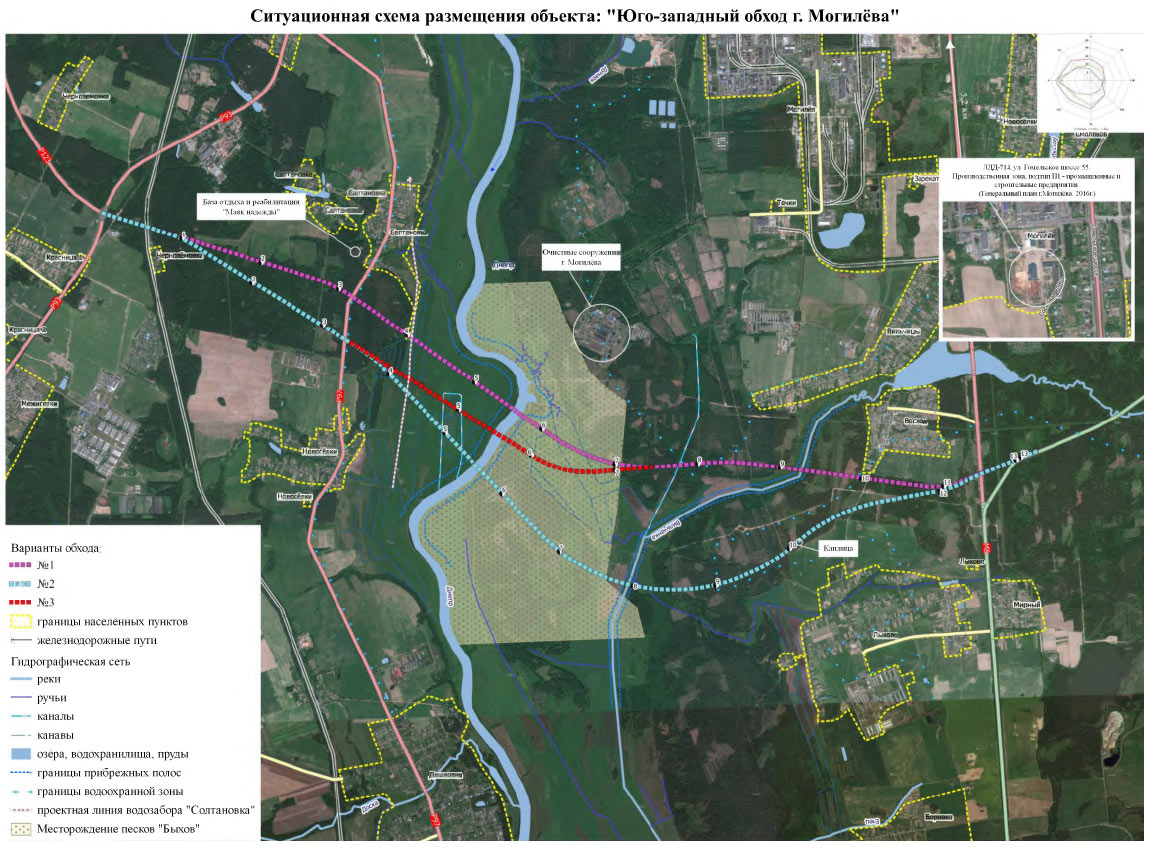The image size is (1152, 849).
Task: Click the "Очистные сооружения г. Могилёва" callout label
Action: (581, 258)
